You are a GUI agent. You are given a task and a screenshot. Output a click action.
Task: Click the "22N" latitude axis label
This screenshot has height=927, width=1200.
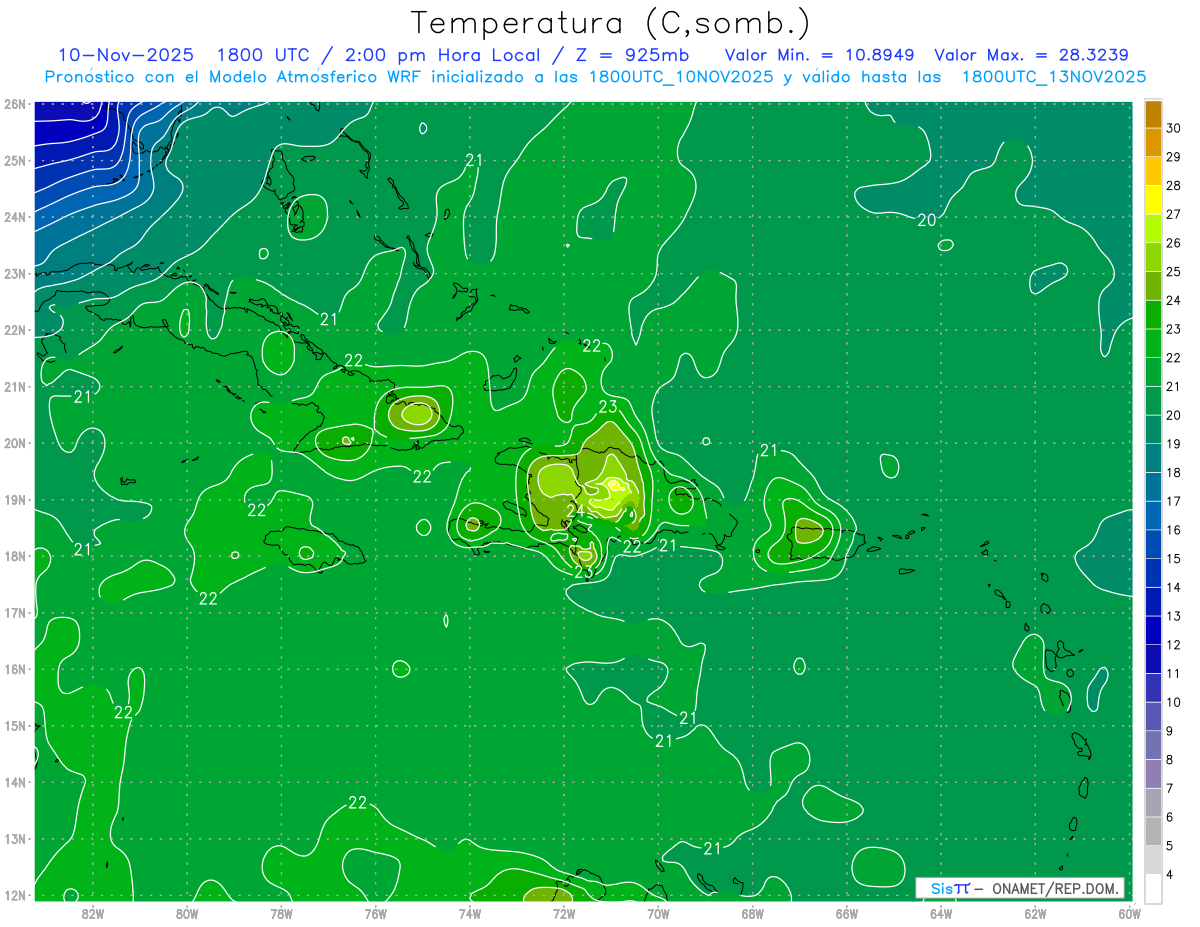14,330
